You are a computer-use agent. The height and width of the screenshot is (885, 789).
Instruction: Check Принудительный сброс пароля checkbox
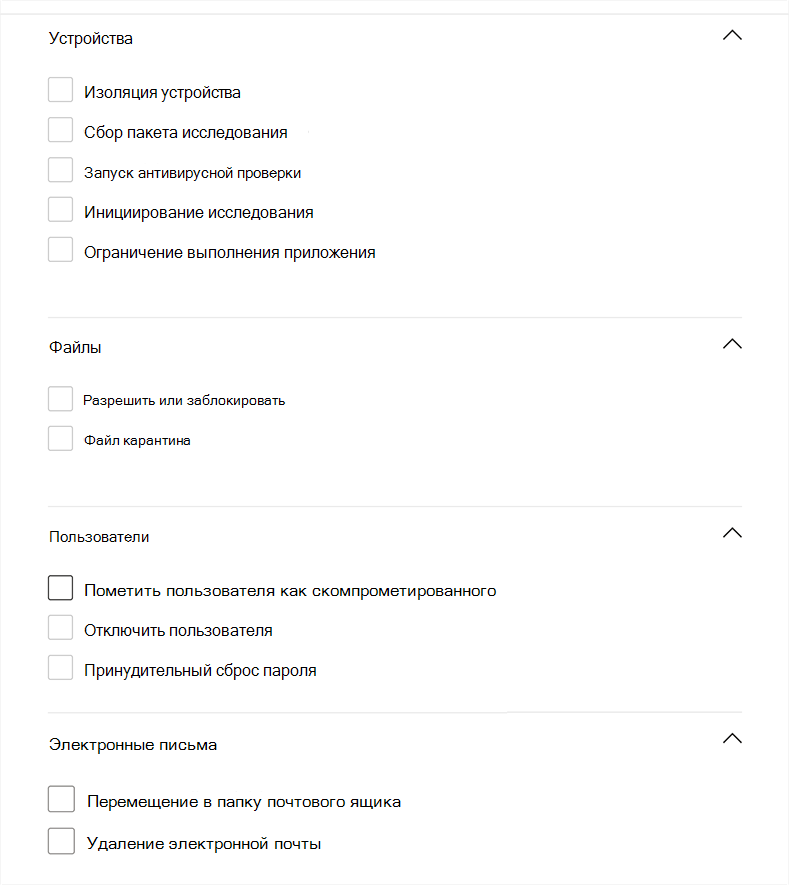point(60,668)
